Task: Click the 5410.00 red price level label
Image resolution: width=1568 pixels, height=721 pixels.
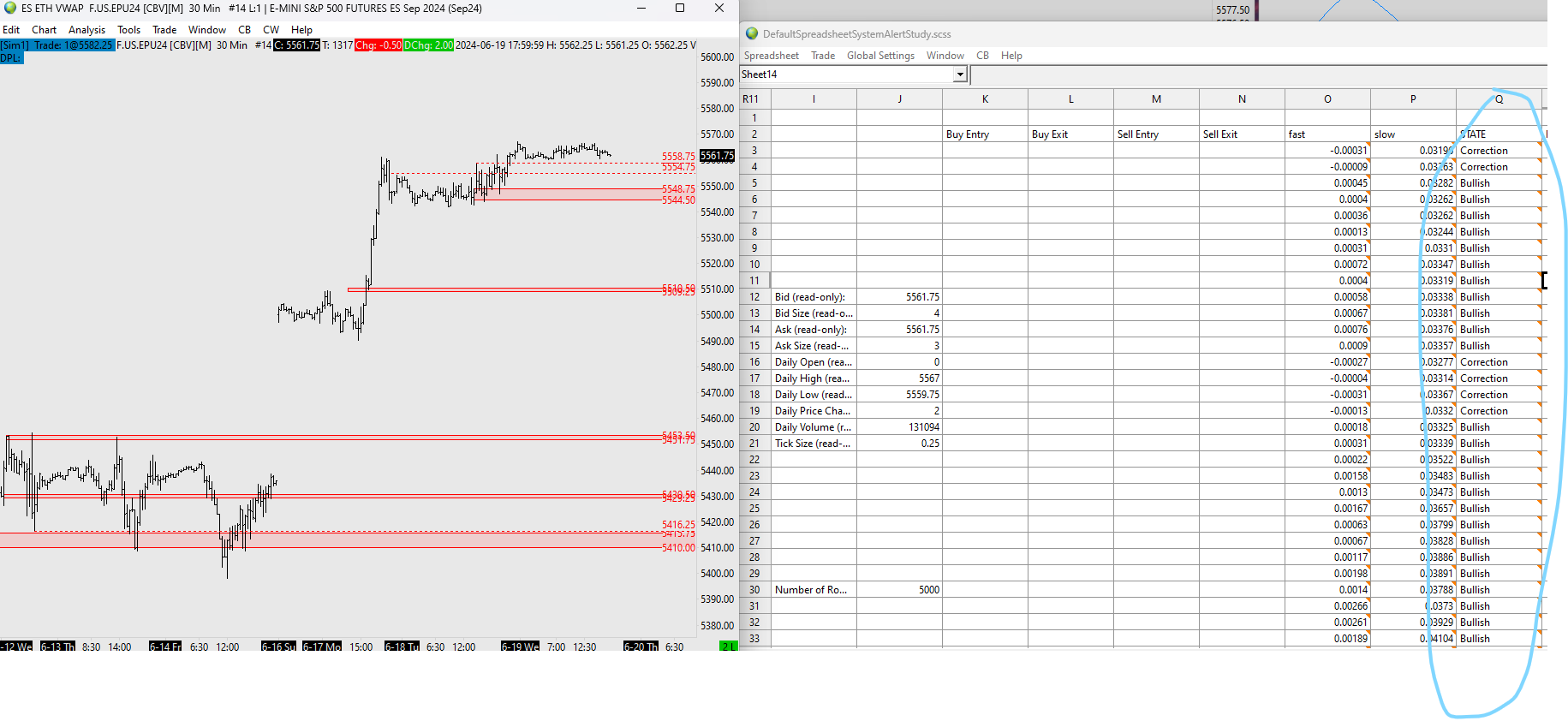Action: [x=678, y=548]
